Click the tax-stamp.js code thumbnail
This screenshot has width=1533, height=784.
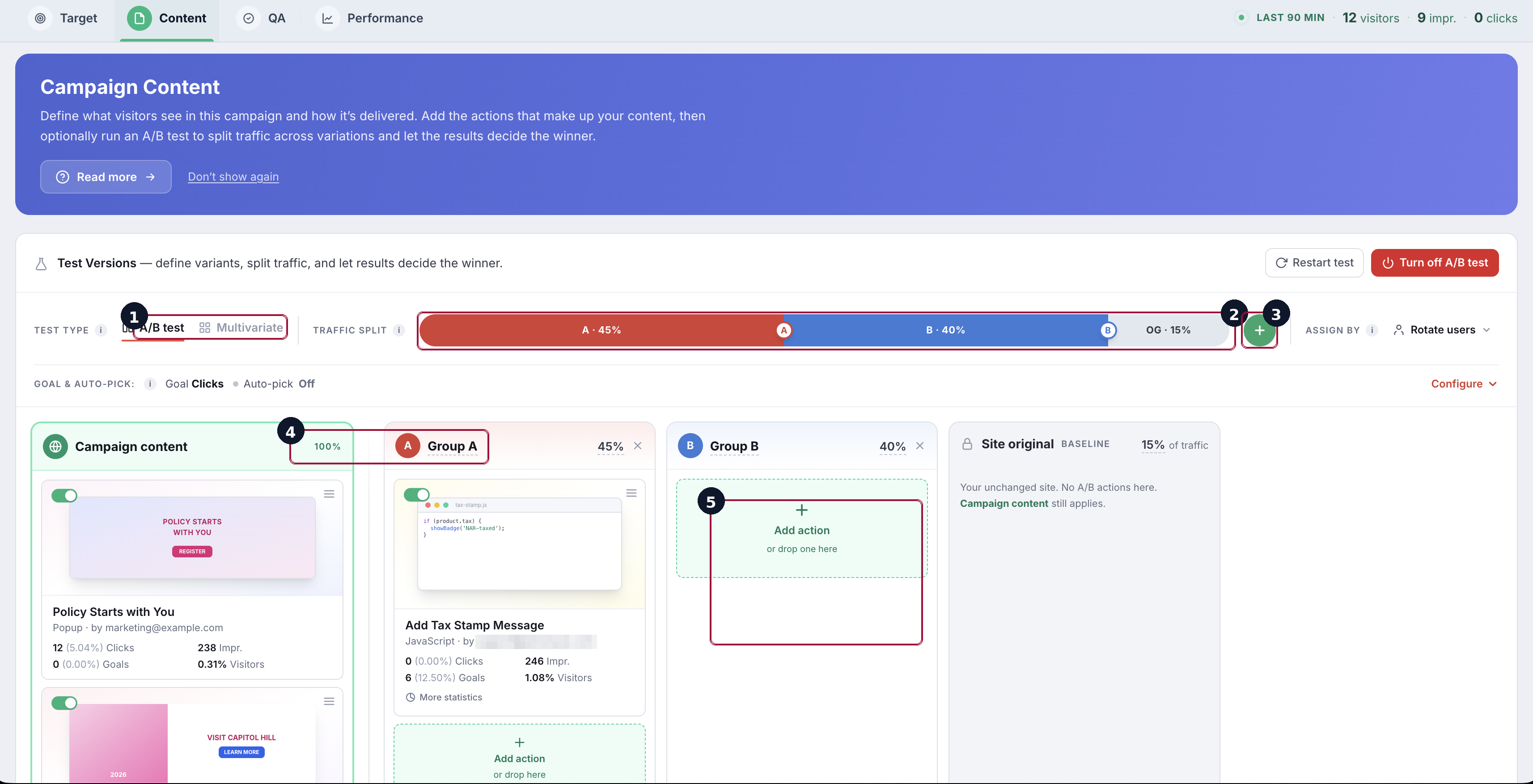[x=519, y=544]
